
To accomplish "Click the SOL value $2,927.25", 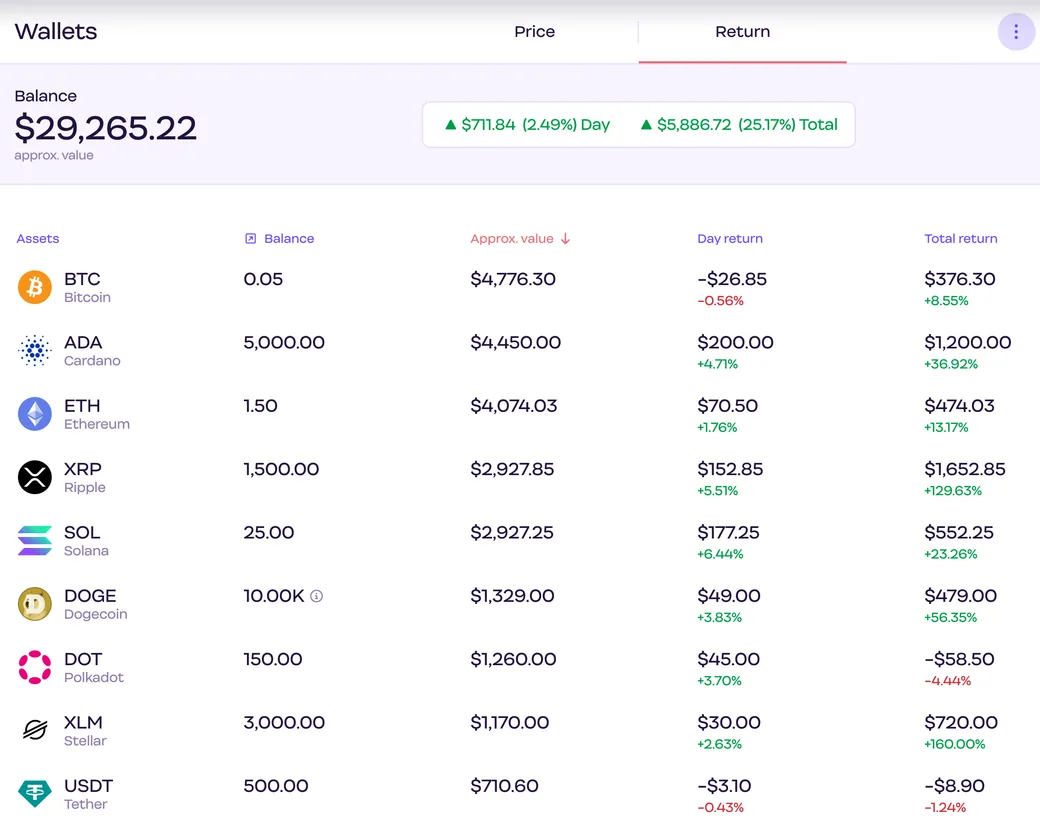I will point(512,532).
